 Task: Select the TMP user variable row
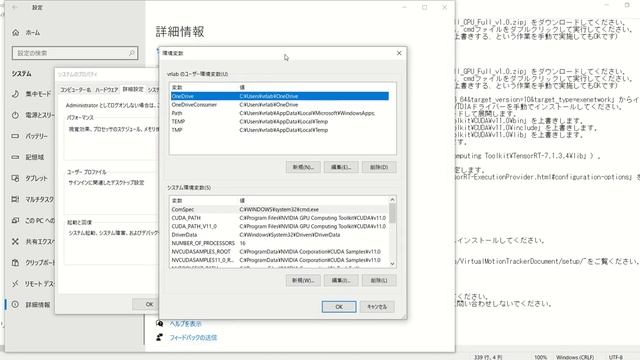(280, 130)
